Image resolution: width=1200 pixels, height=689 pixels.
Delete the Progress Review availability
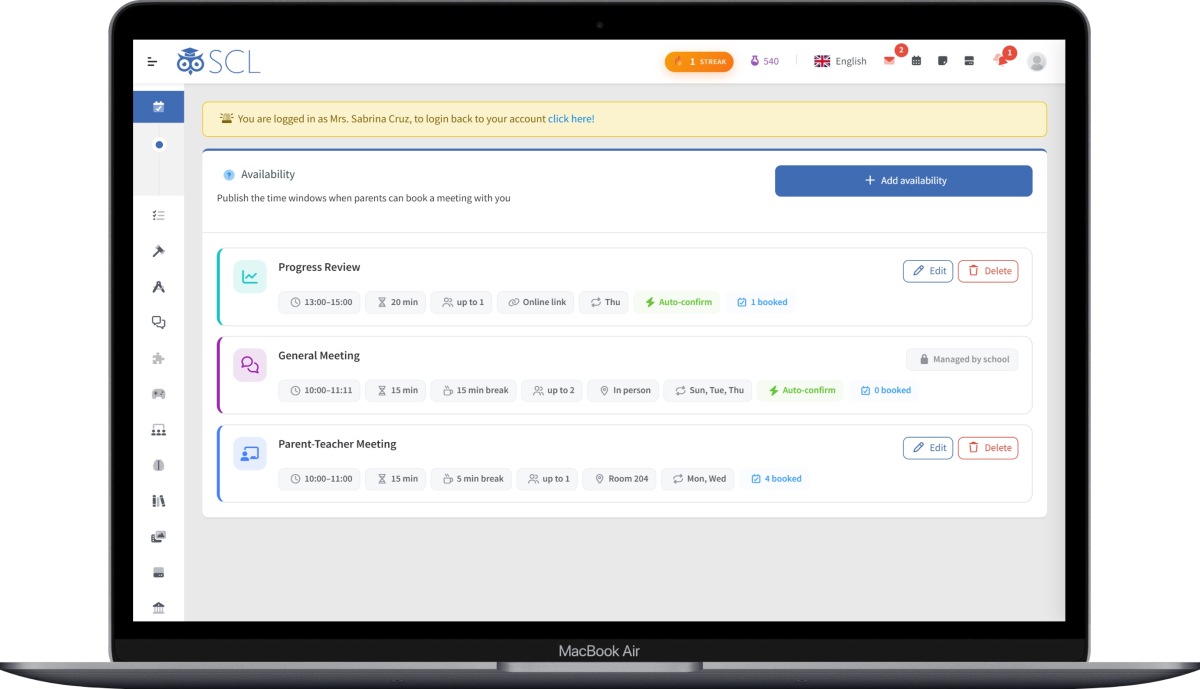(x=988, y=271)
